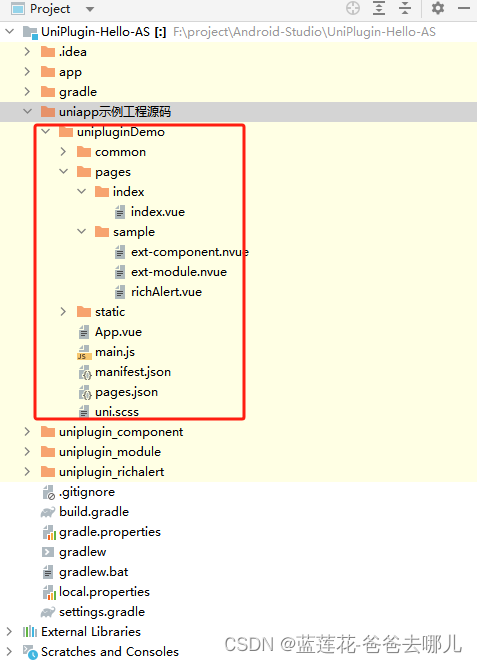Select the gradle.properties file icon

click(x=49, y=532)
